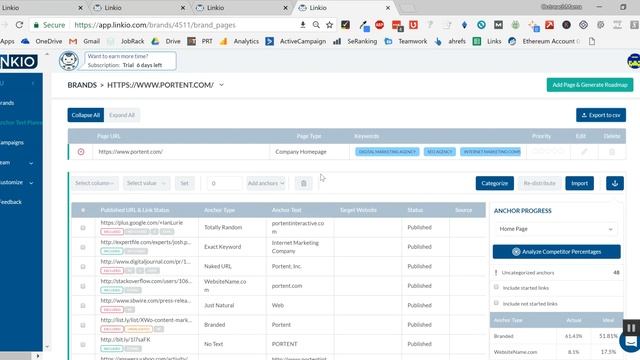
Task: Reload the page with the refresh icon
Action: tap(19, 25)
